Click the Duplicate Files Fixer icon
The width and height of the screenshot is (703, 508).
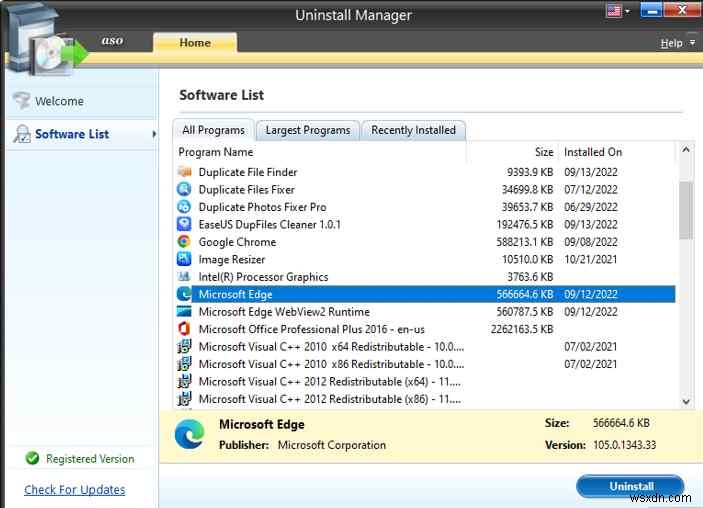184,189
